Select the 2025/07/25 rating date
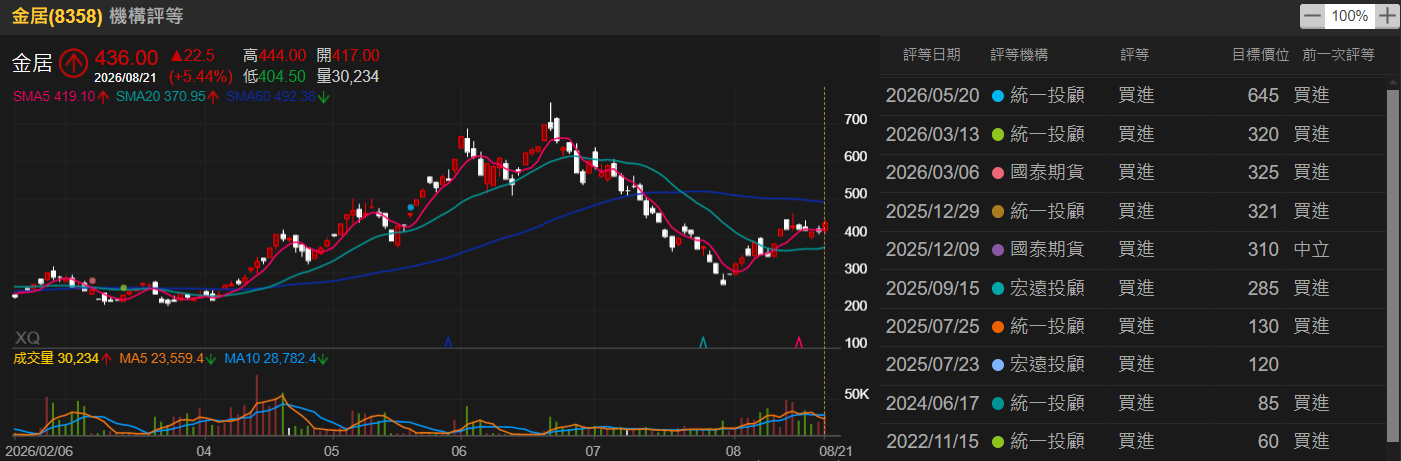Image resolution: width=1401 pixels, height=461 pixels. [x=932, y=326]
